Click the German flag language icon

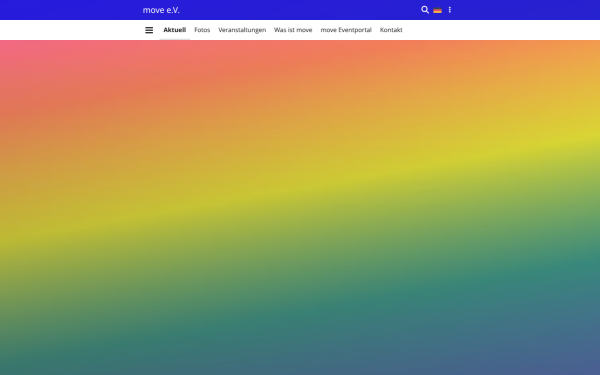point(437,10)
